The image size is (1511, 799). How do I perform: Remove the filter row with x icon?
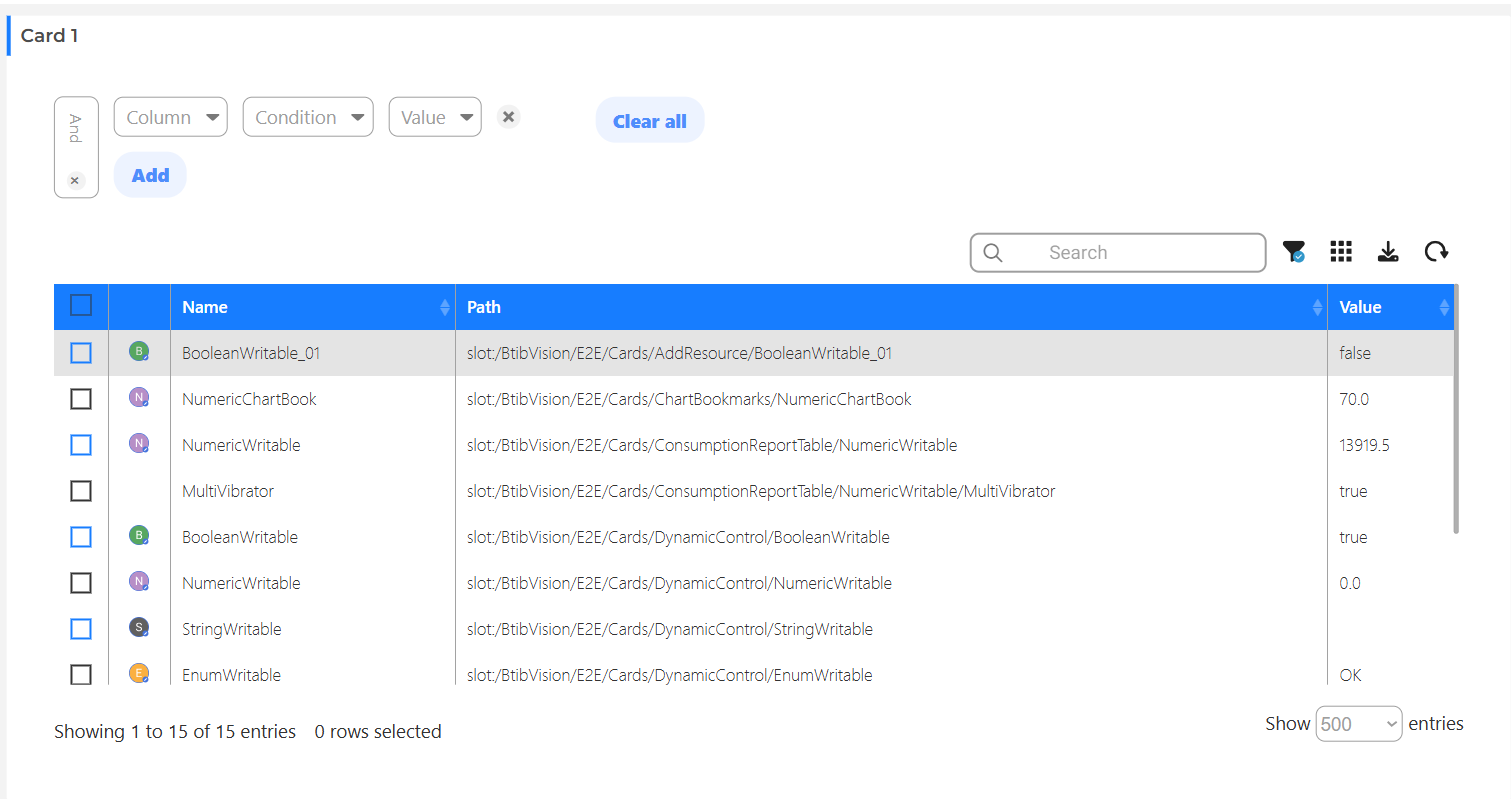tap(509, 117)
